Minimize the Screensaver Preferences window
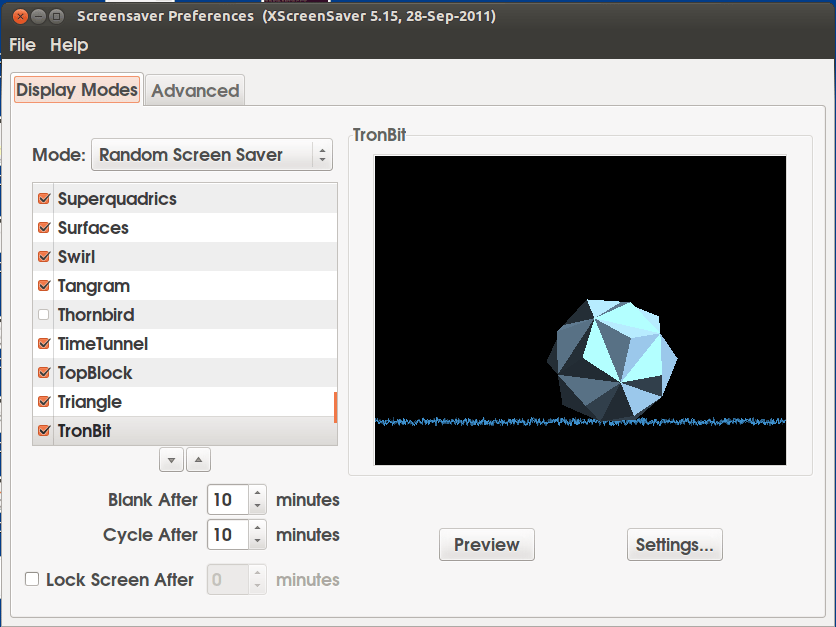The width and height of the screenshot is (836, 627). [x=37, y=16]
